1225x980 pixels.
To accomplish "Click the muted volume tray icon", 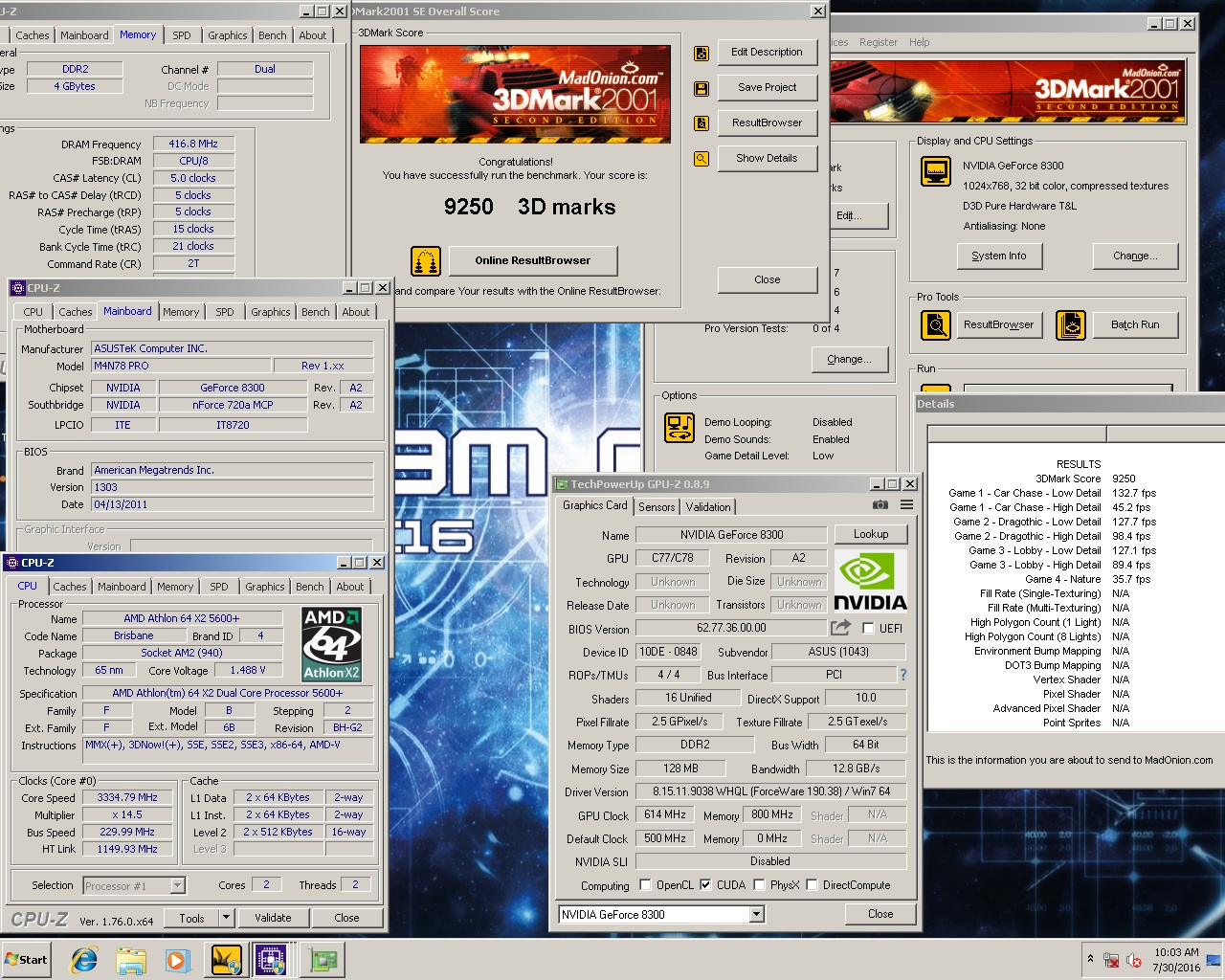I will tap(1134, 960).
